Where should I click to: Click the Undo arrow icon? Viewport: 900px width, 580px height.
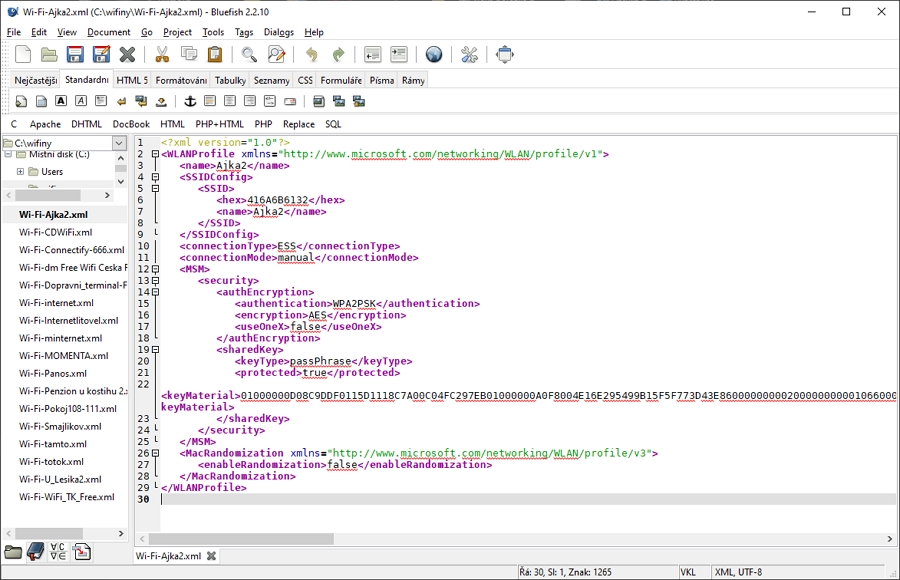coord(312,55)
